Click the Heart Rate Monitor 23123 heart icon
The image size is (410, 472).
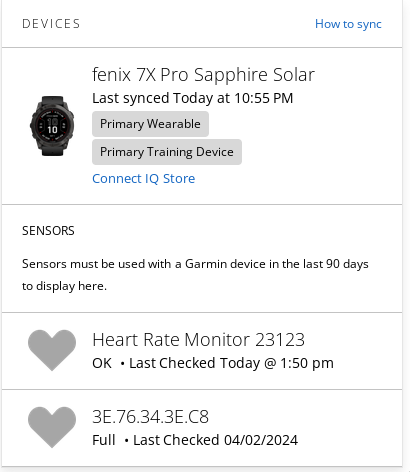[x=52, y=350]
